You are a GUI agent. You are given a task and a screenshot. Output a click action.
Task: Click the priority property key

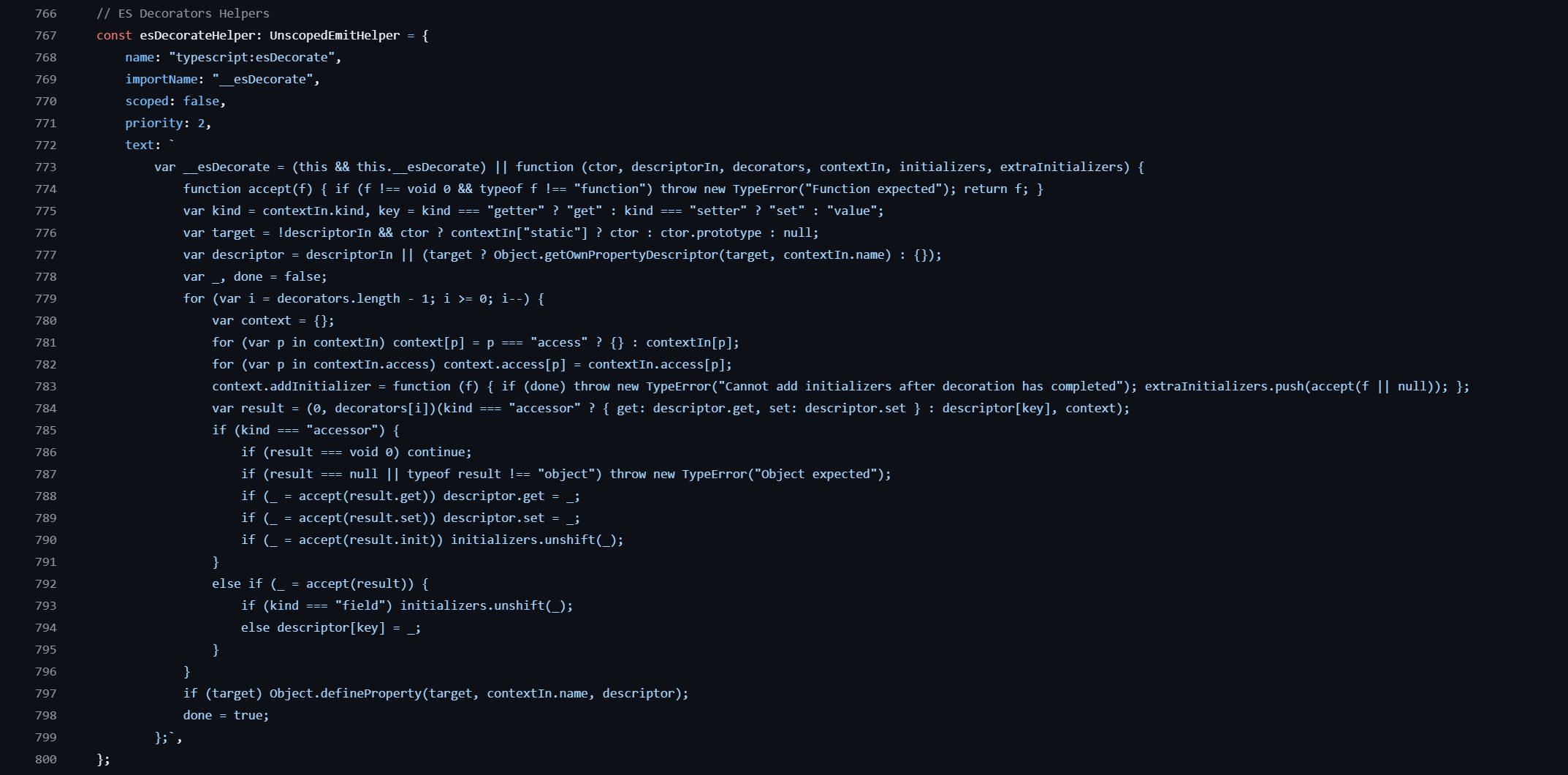(153, 123)
